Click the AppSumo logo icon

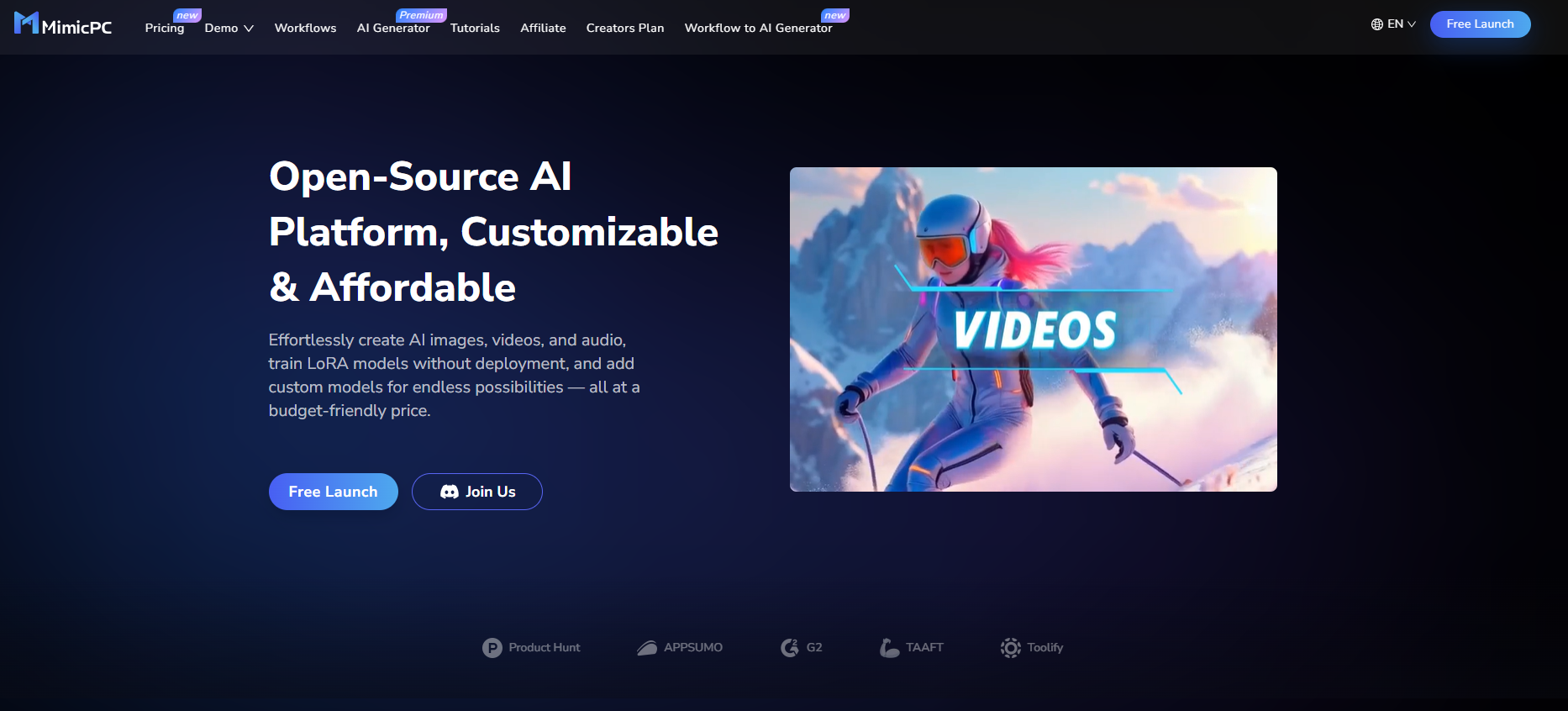click(647, 648)
